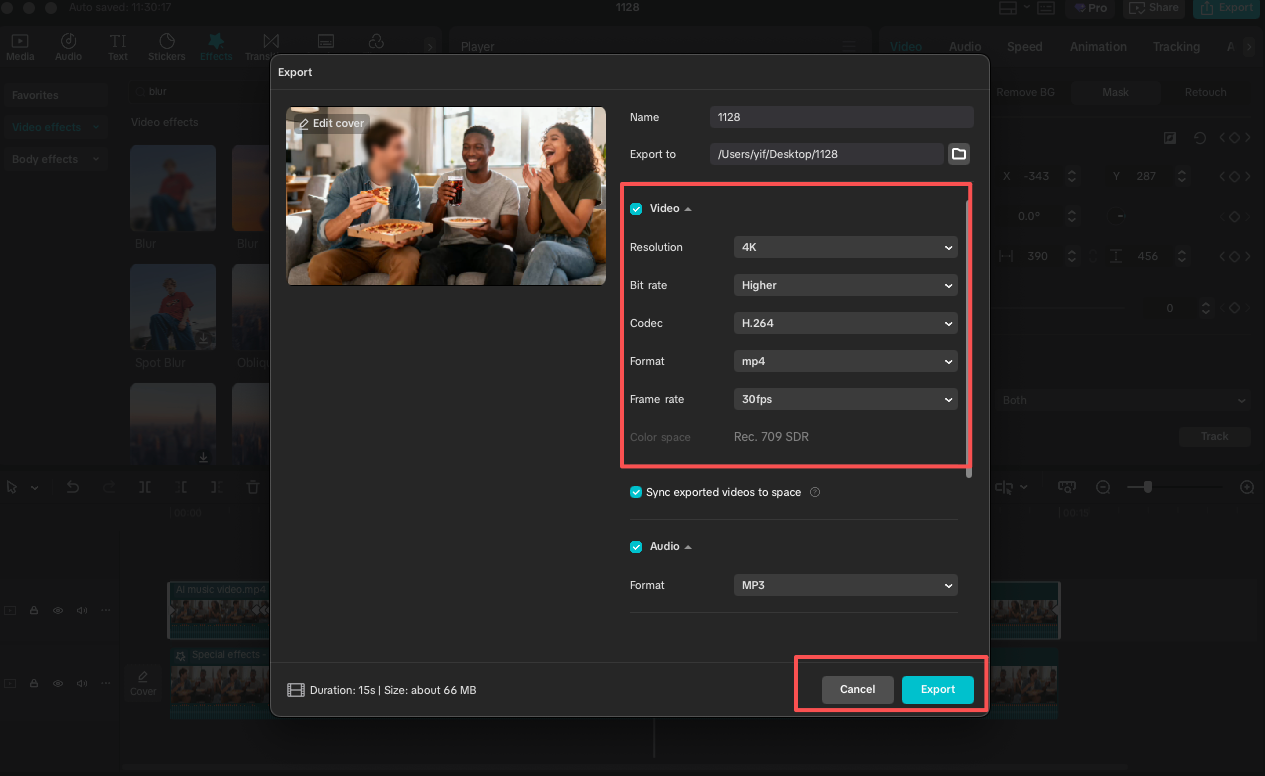Open the Resolution dropdown showing 4K
The height and width of the screenshot is (776, 1265).
pyautogui.click(x=846, y=247)
